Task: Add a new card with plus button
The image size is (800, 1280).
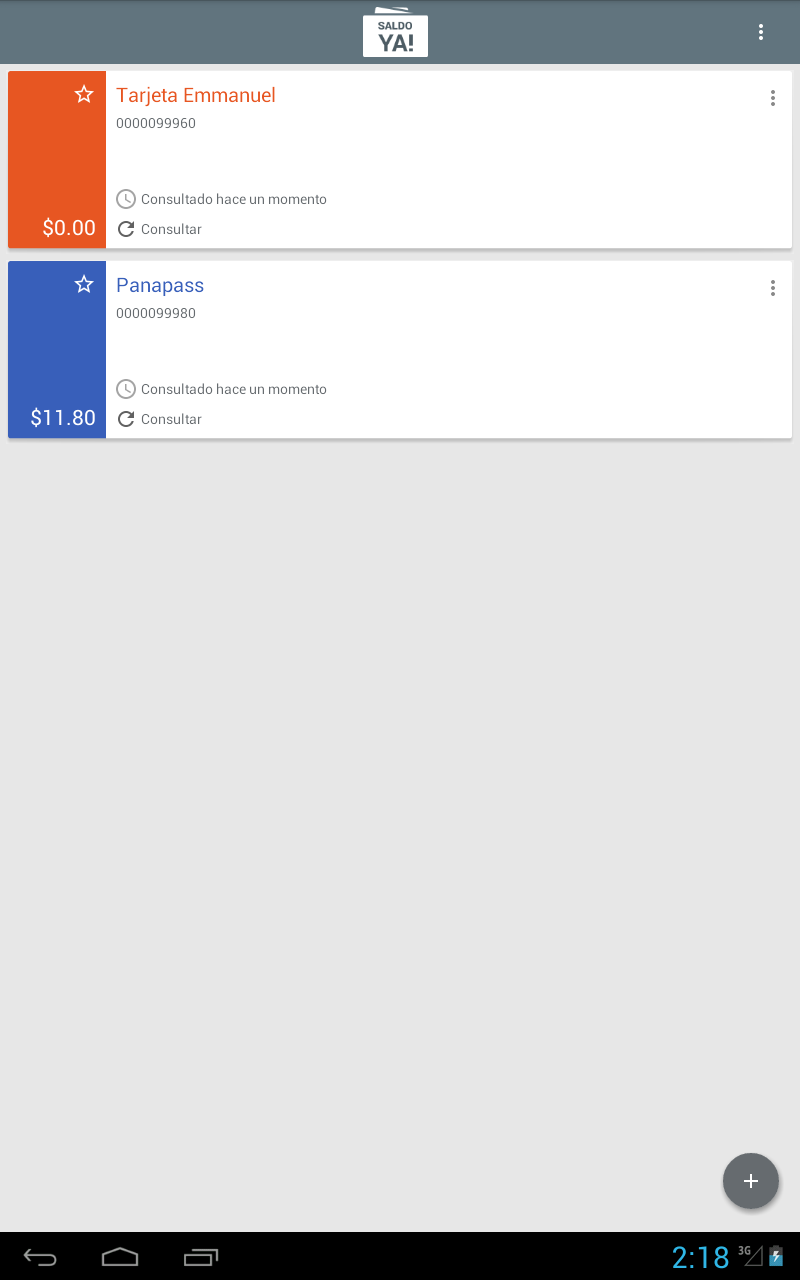Action: pyautogui.click(x=751, y=1181)
